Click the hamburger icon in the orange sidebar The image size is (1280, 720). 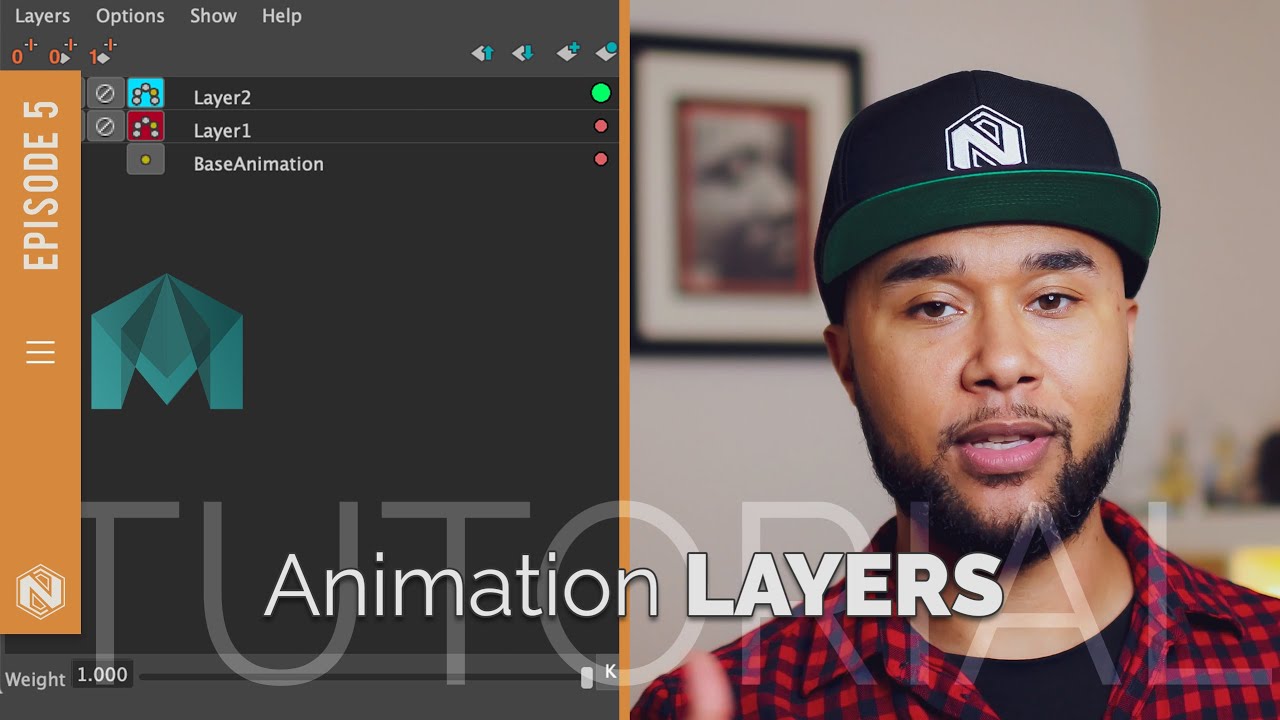tap(40, 352)
